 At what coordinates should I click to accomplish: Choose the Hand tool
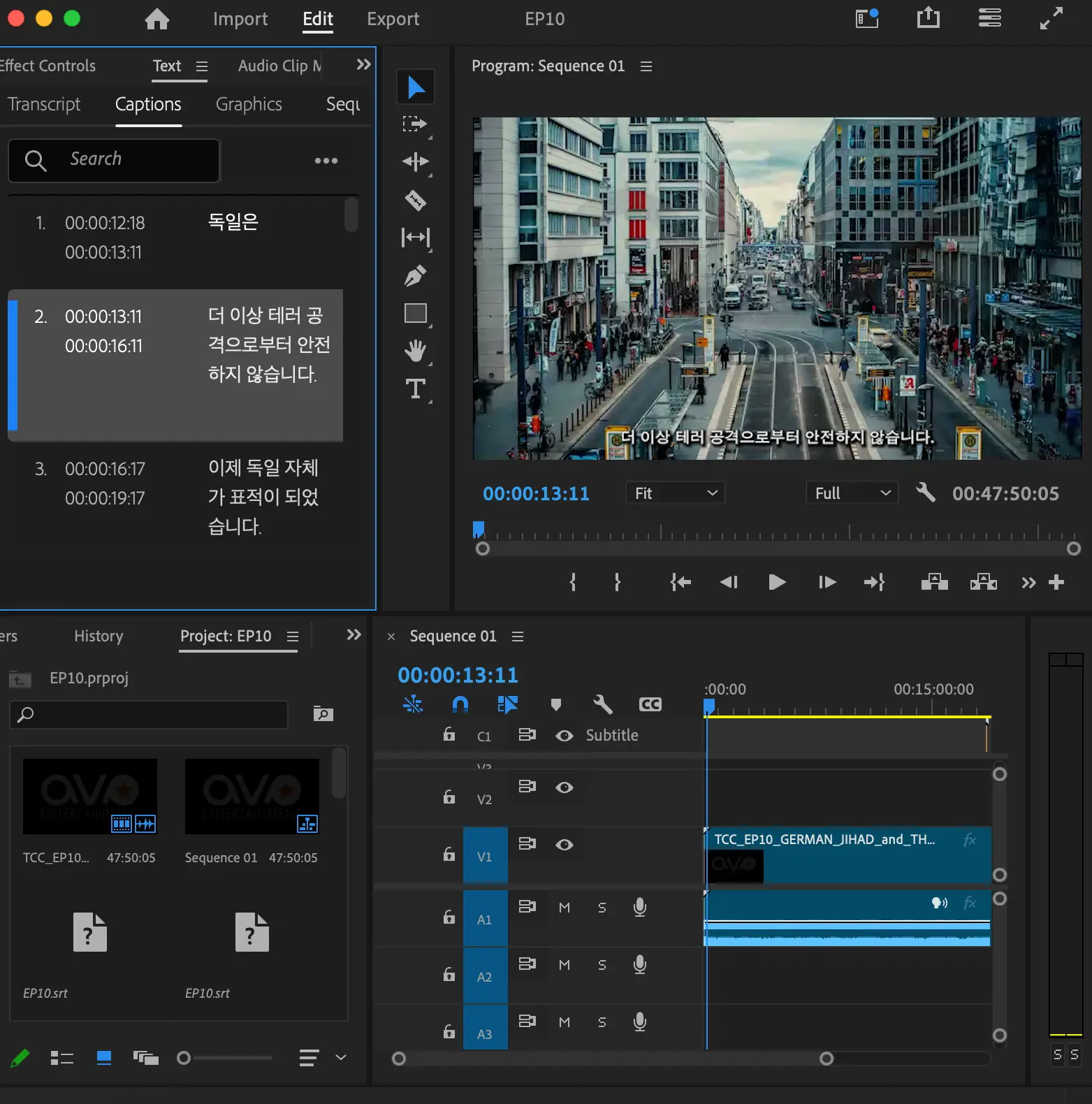point(415,351)
